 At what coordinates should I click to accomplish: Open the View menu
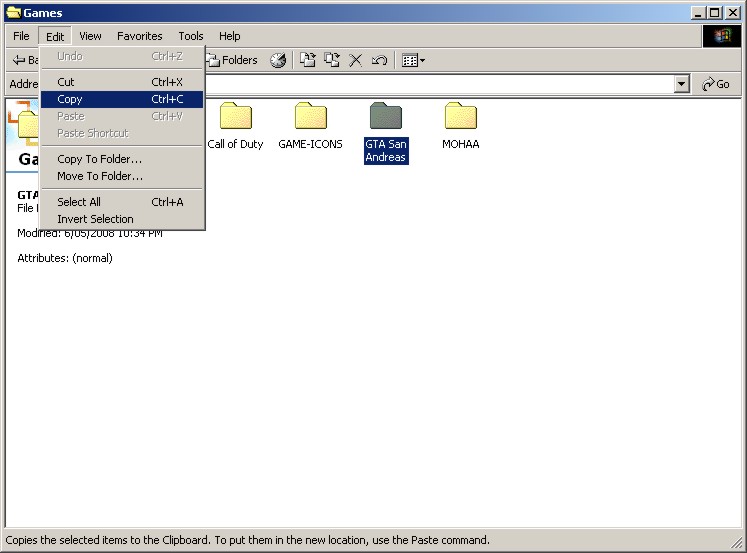[x=90, y=36]
